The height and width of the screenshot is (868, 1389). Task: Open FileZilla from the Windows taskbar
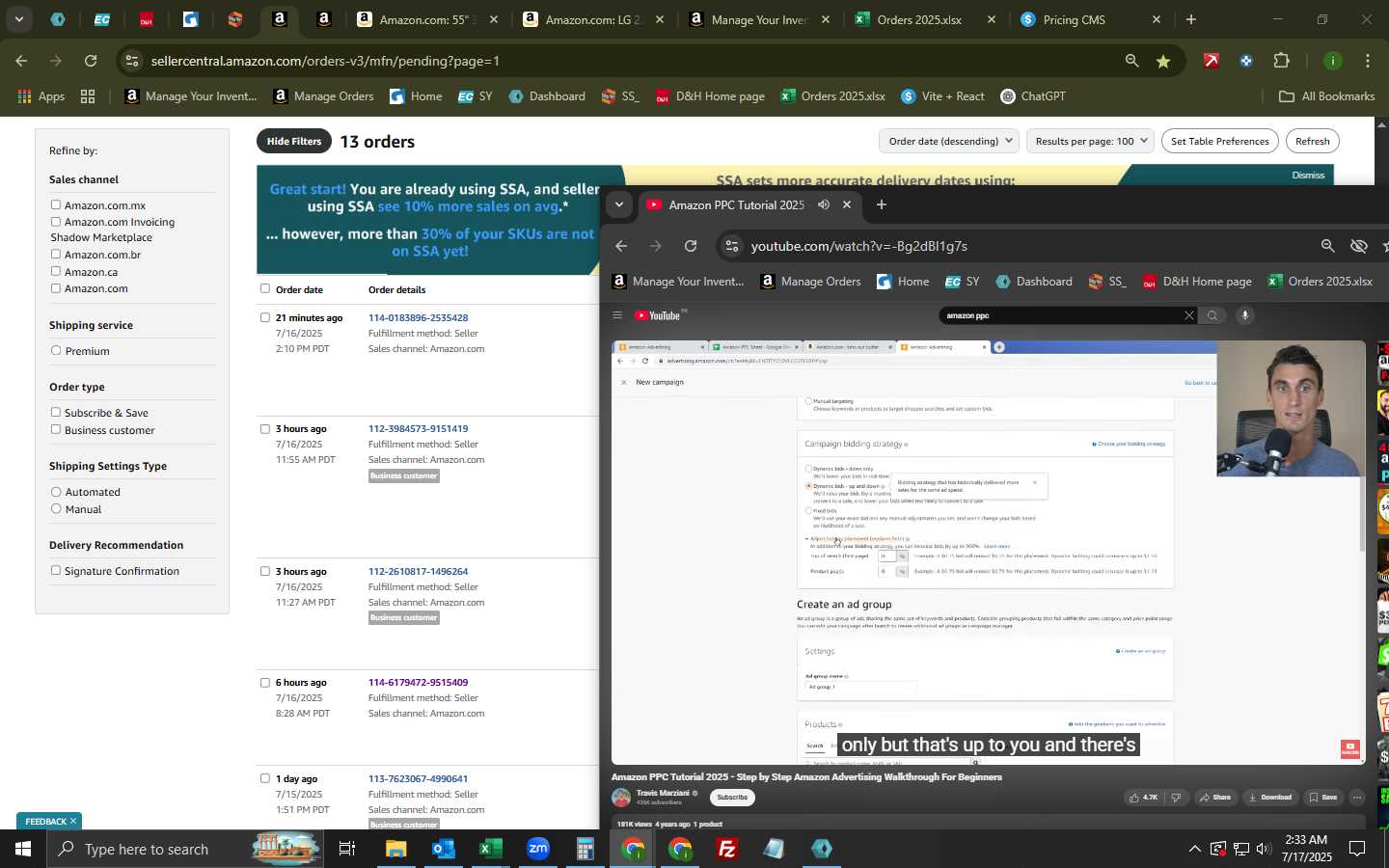tap(727, 849)
